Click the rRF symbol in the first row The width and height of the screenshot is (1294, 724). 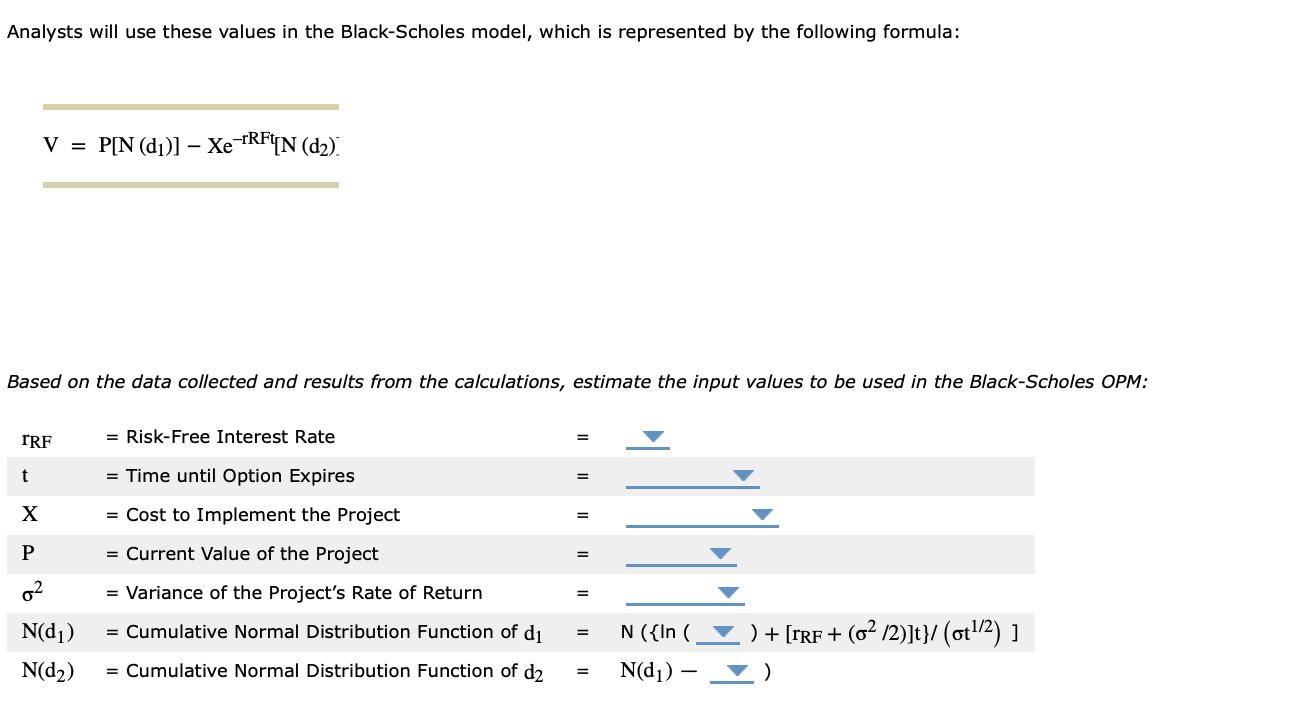coord(37,439)
